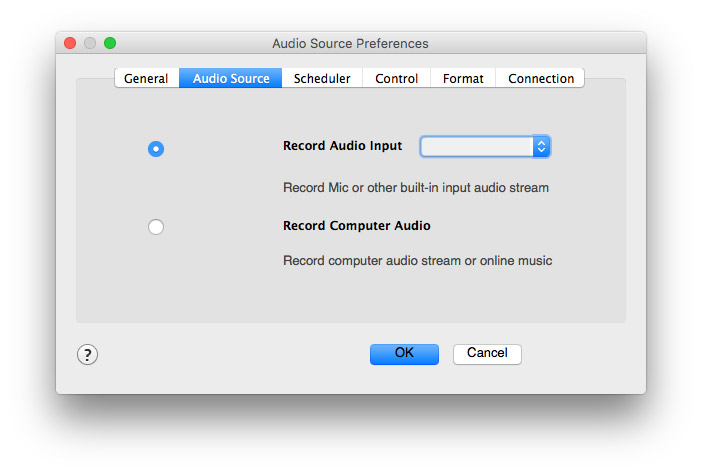Open the Scheduler tab
Viewport: 702px width, 474px height.
[x=322, y=78]
